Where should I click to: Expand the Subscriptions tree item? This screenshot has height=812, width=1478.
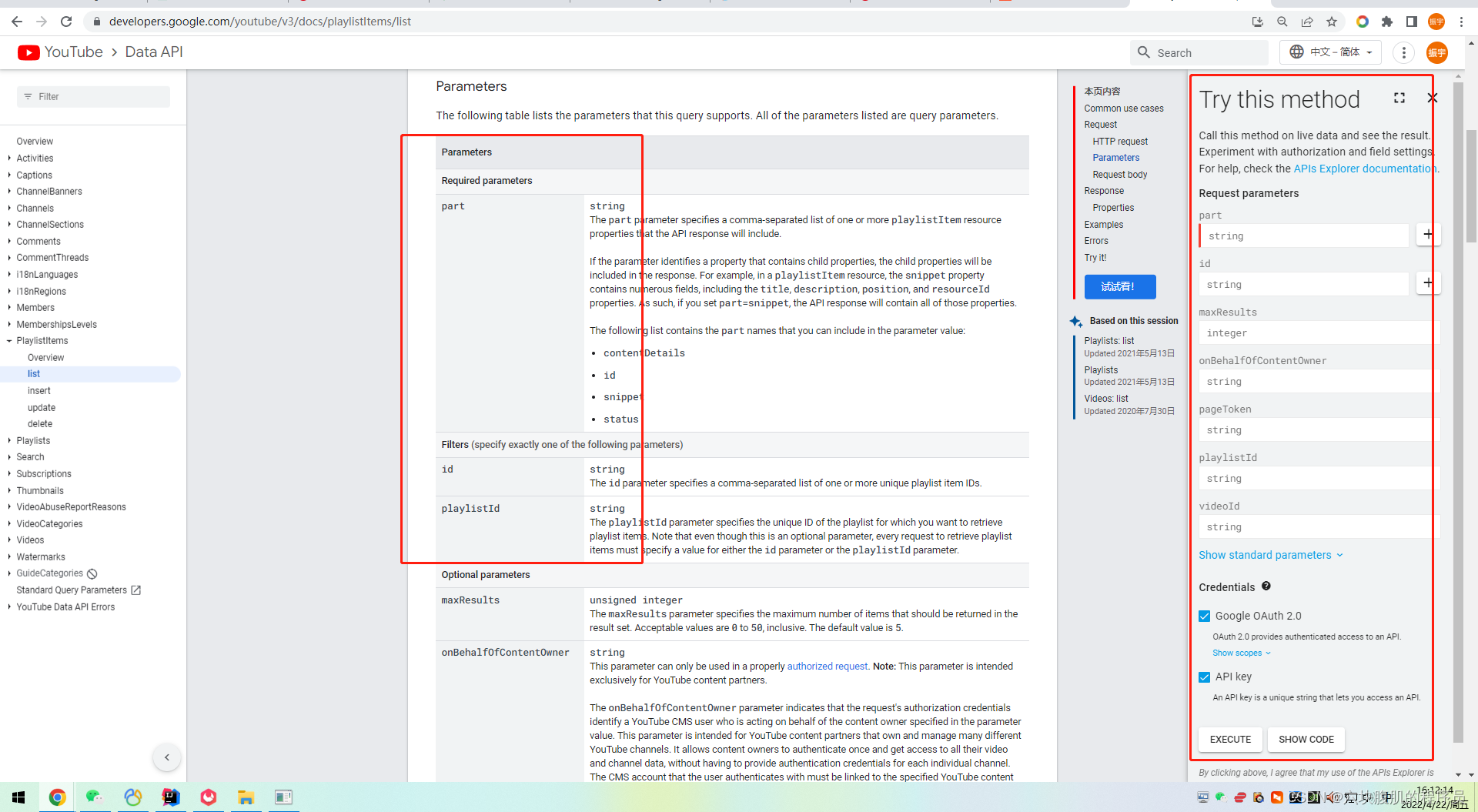coord(9,474)
